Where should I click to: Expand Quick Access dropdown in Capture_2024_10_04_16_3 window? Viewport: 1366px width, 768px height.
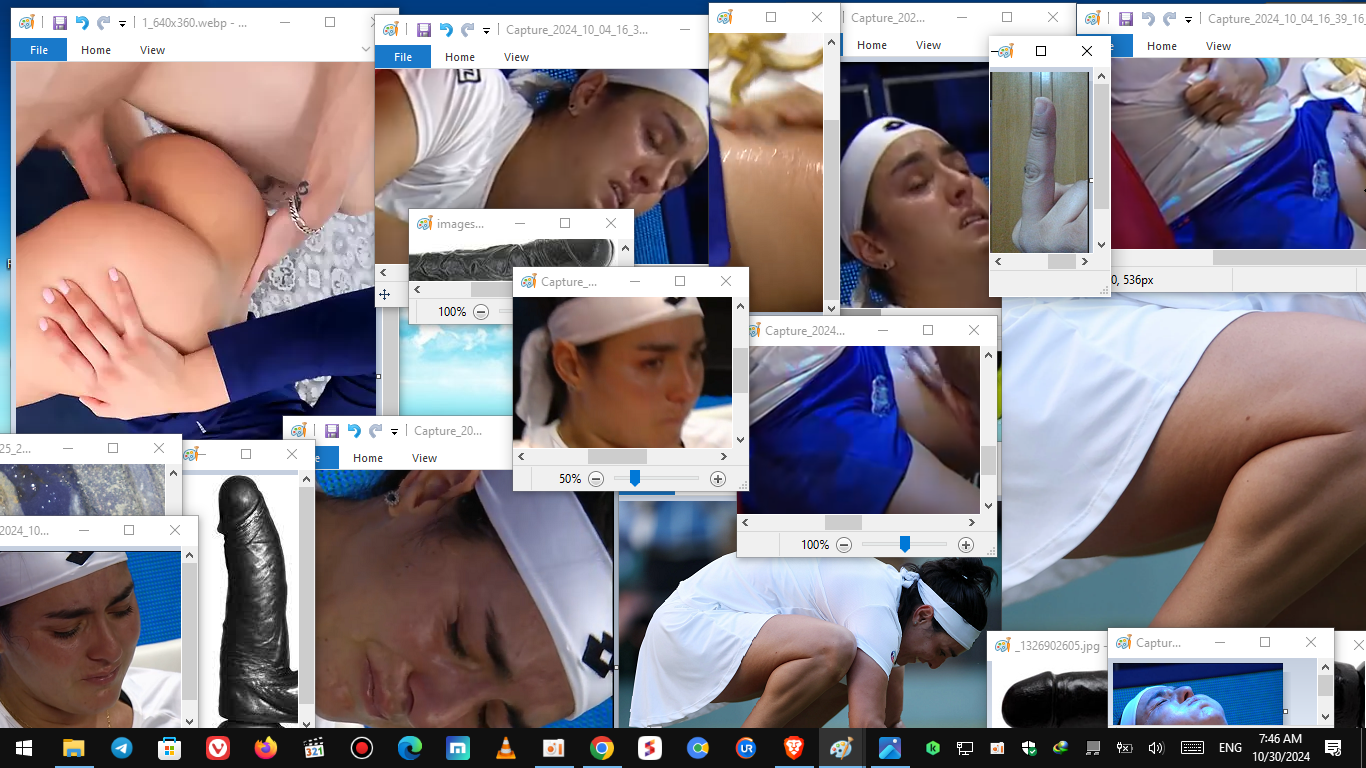click(486, 31)
